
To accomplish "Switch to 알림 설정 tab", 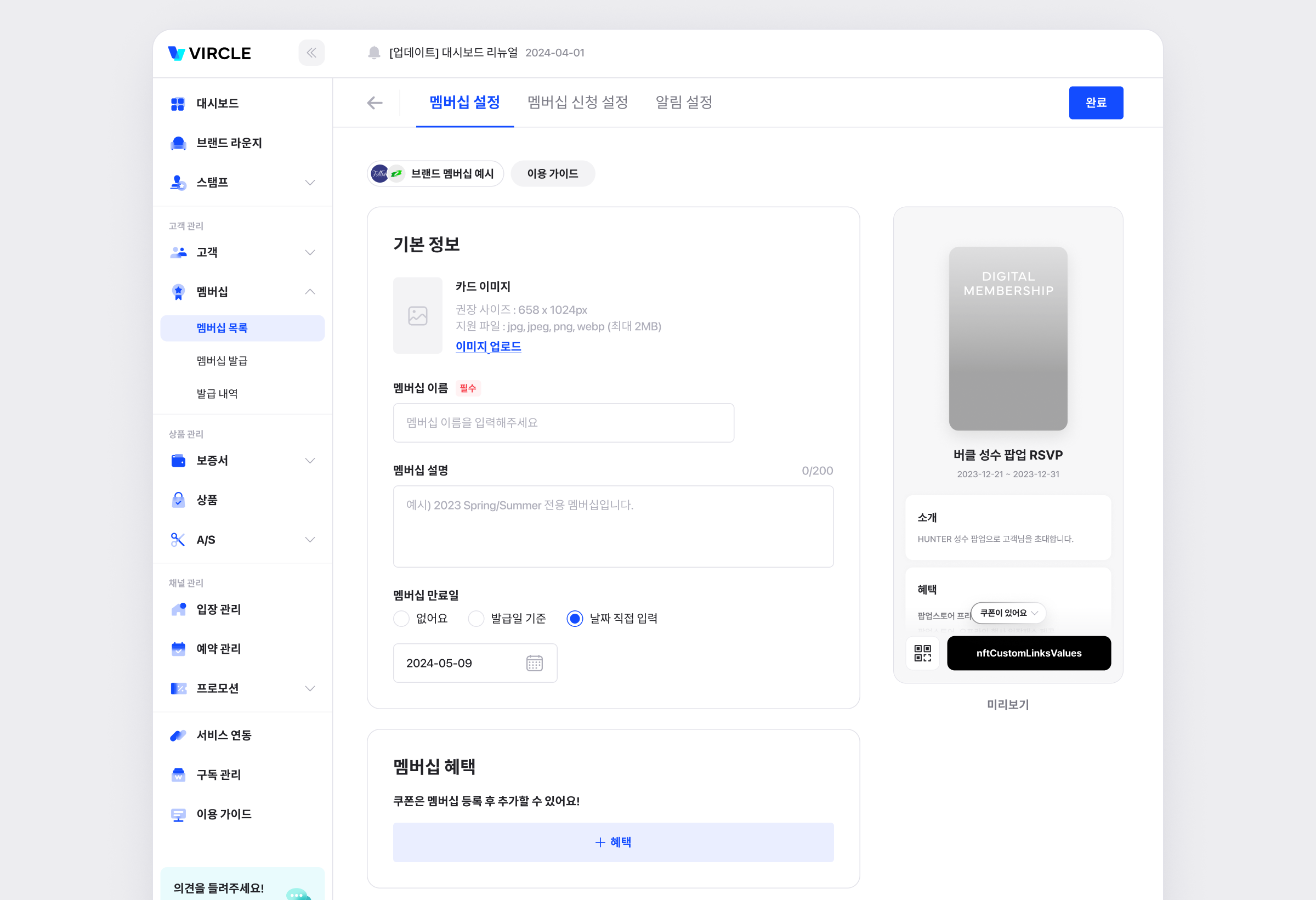I will click(683, 103).
